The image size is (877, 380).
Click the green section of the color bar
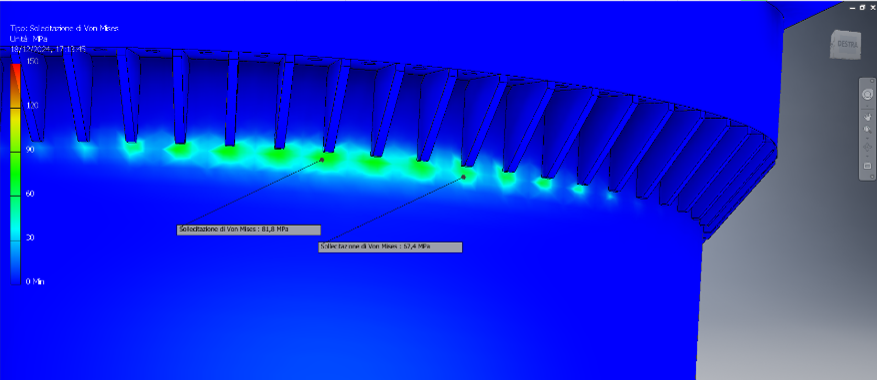pos(16,173)
